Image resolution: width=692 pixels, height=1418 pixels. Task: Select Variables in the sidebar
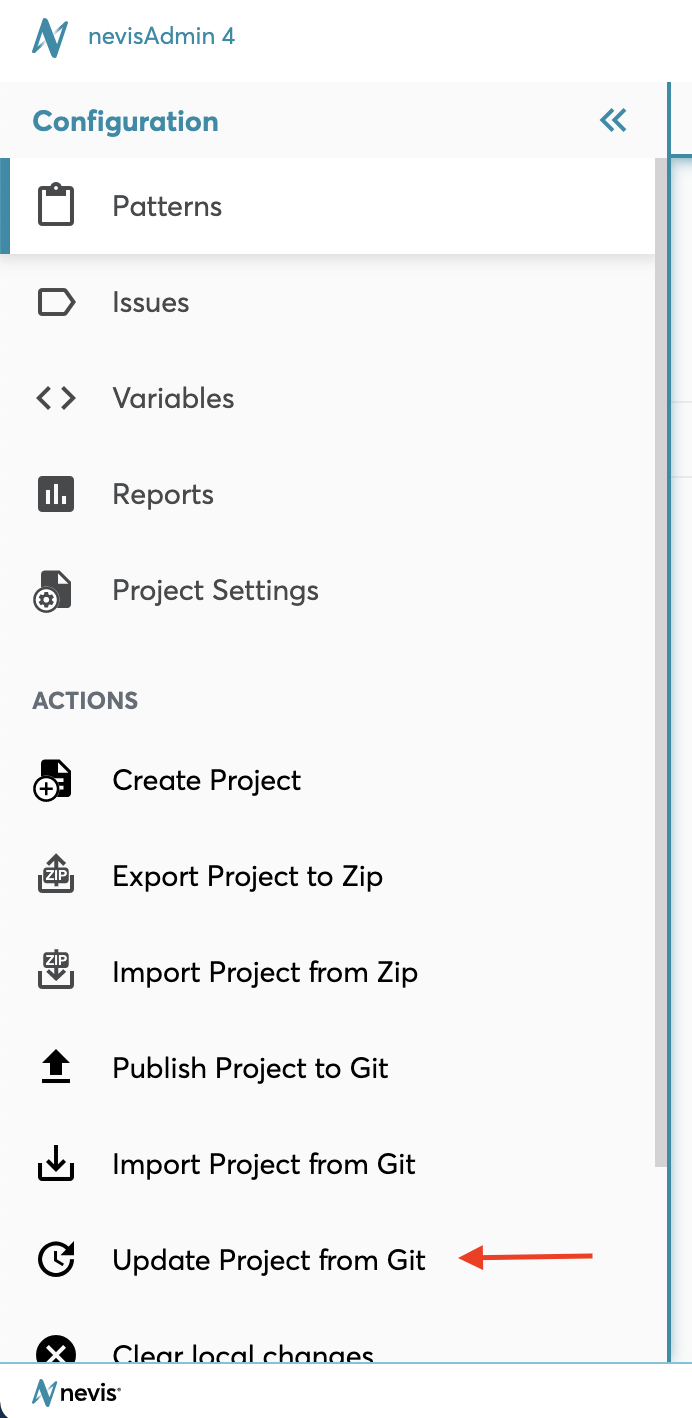click(173, 398)
